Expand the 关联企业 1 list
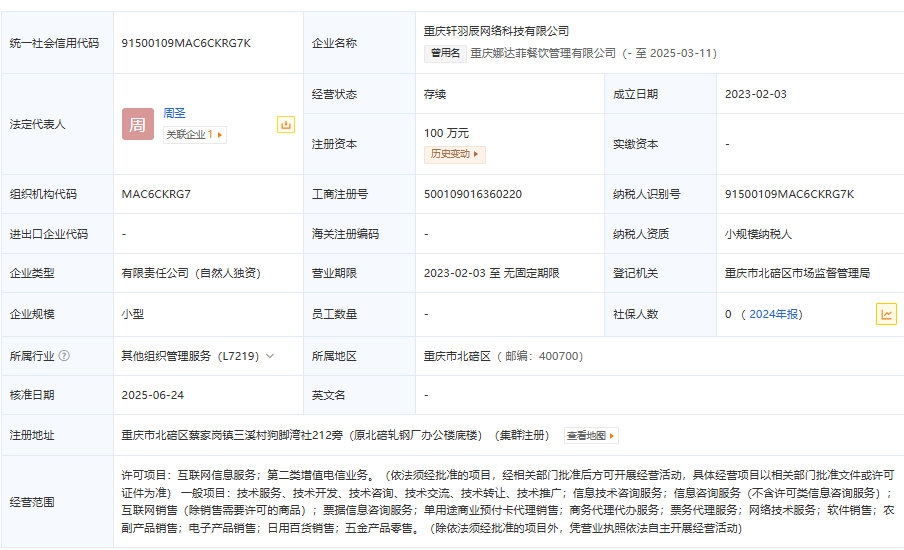 pos(195,134)
